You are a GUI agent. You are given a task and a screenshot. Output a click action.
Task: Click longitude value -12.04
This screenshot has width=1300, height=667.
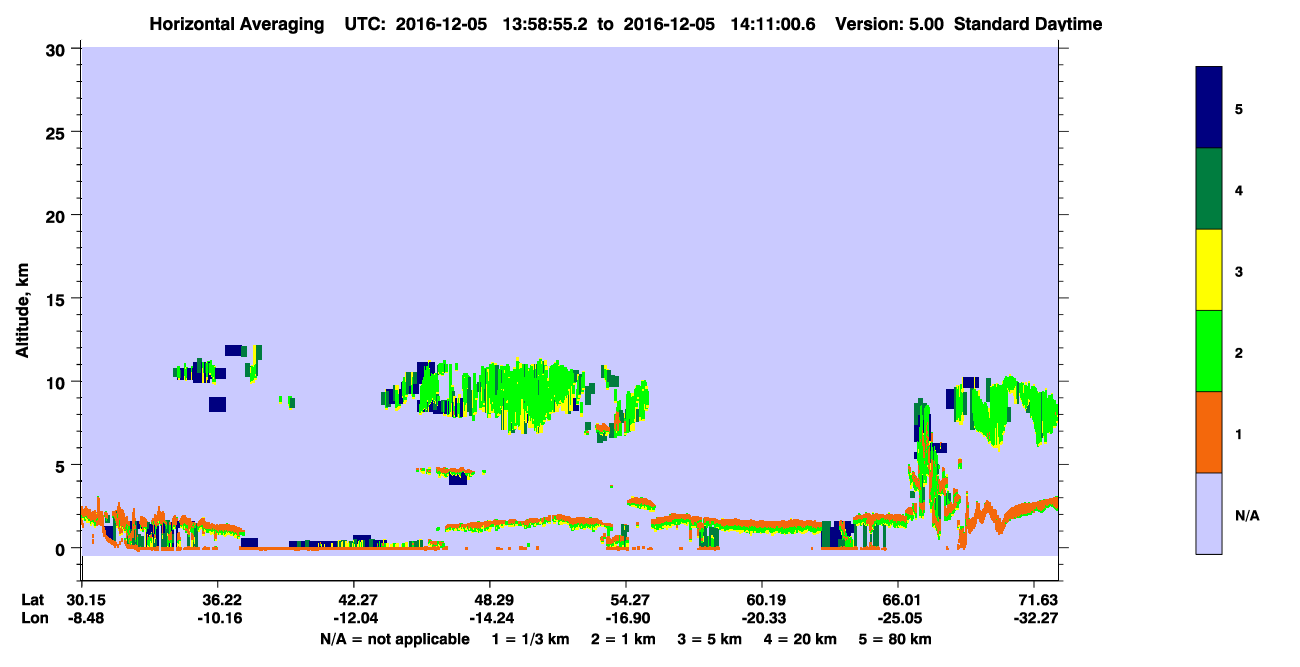[354, 618]
